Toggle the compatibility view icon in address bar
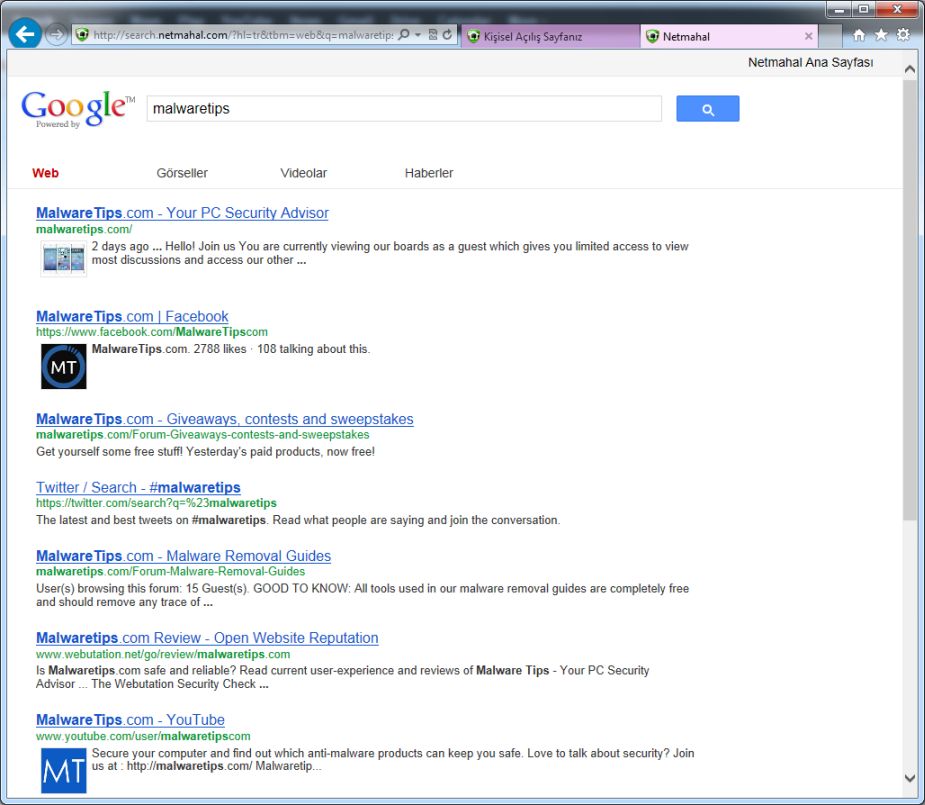Screen dimensions: 925x805 click(x=432, y=35)
